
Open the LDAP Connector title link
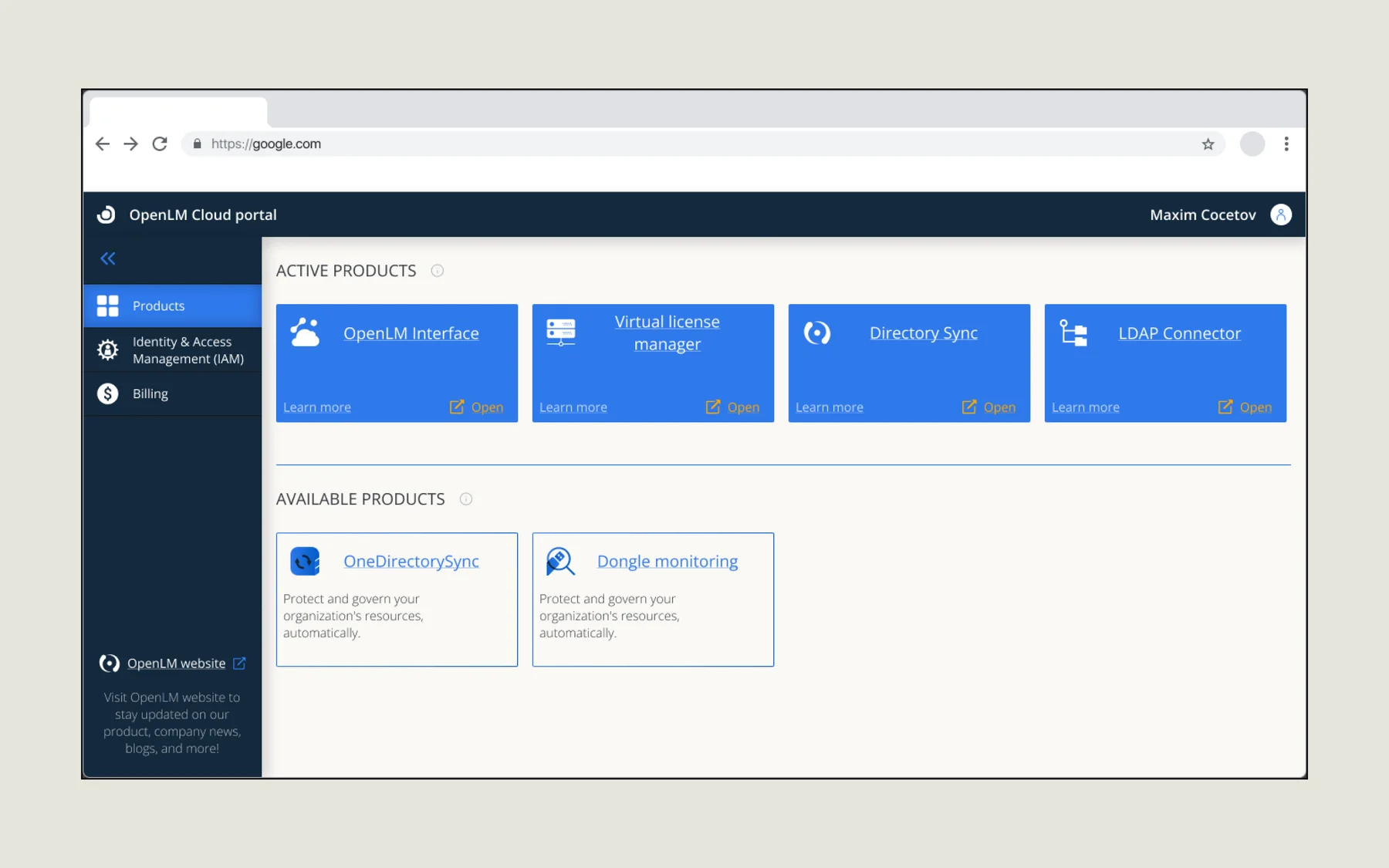pyautogui.click(x=1180, y=333)
